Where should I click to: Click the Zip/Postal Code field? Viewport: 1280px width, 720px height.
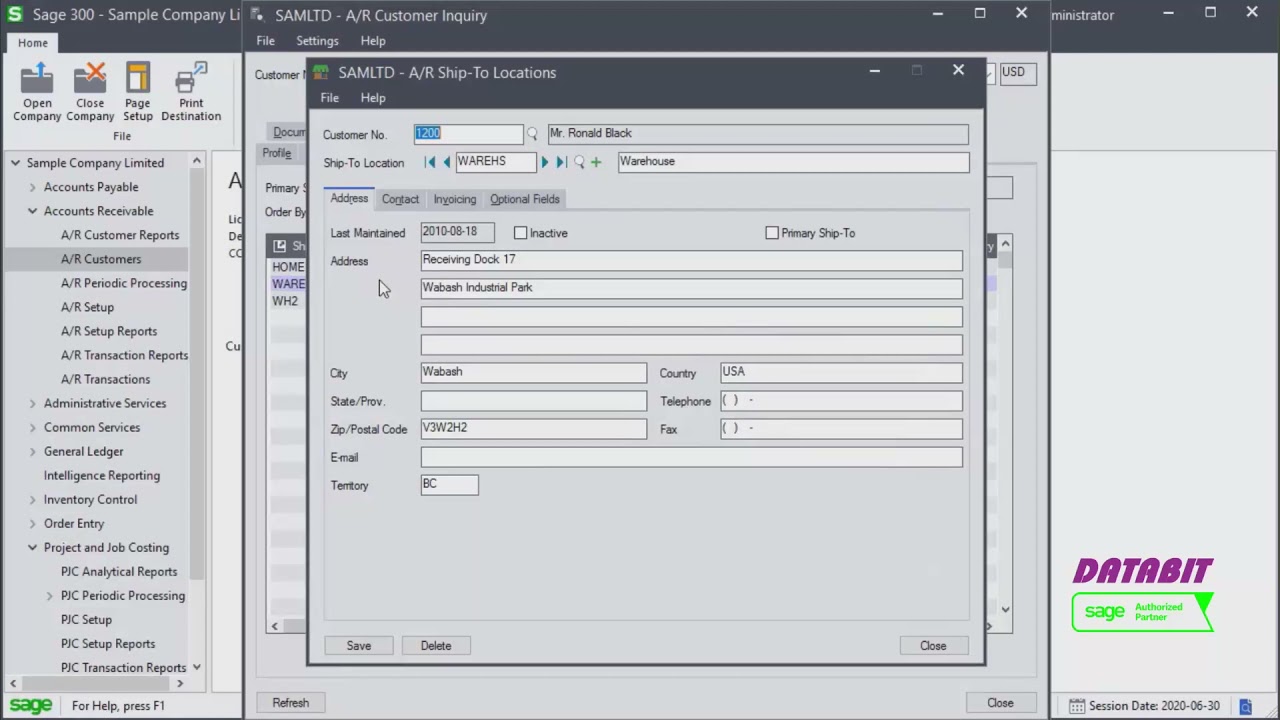coord(534,428)
